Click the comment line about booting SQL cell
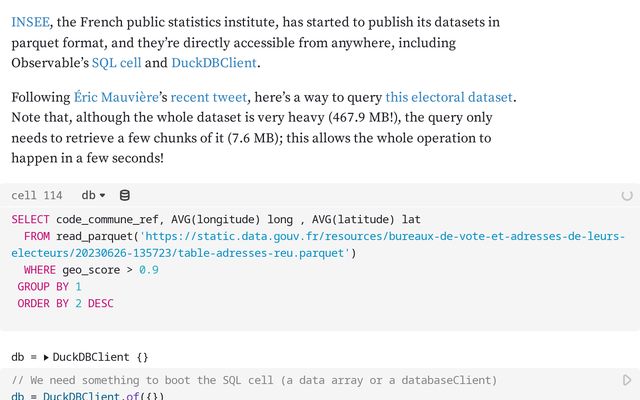The height and width of the screenshot is (400, 640). point(254,380)
